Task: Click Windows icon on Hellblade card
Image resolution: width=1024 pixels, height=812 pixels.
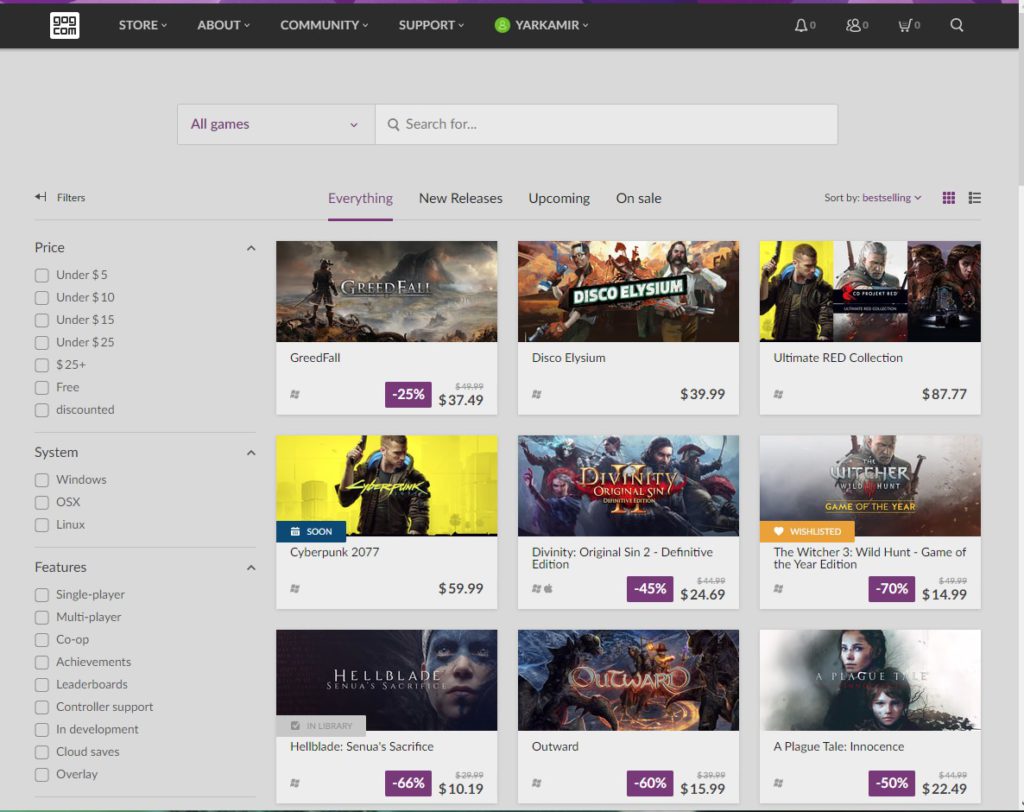Action: pos(295,783)
